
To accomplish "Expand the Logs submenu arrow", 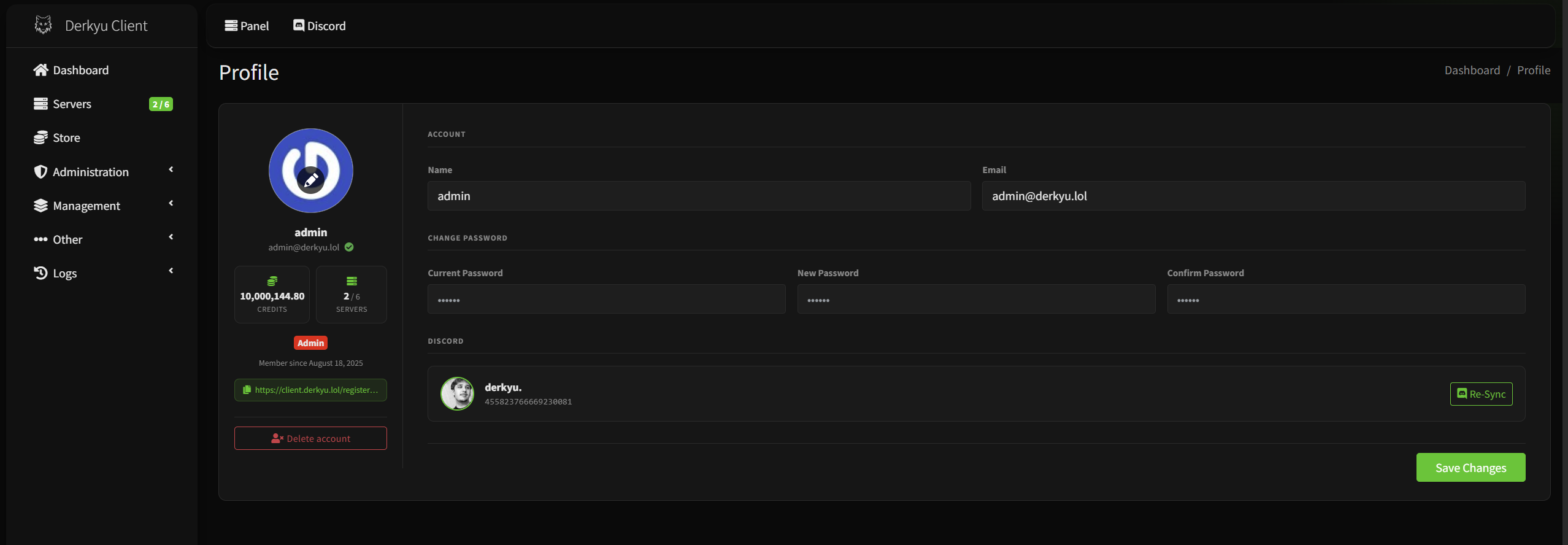I will [171, 271].
